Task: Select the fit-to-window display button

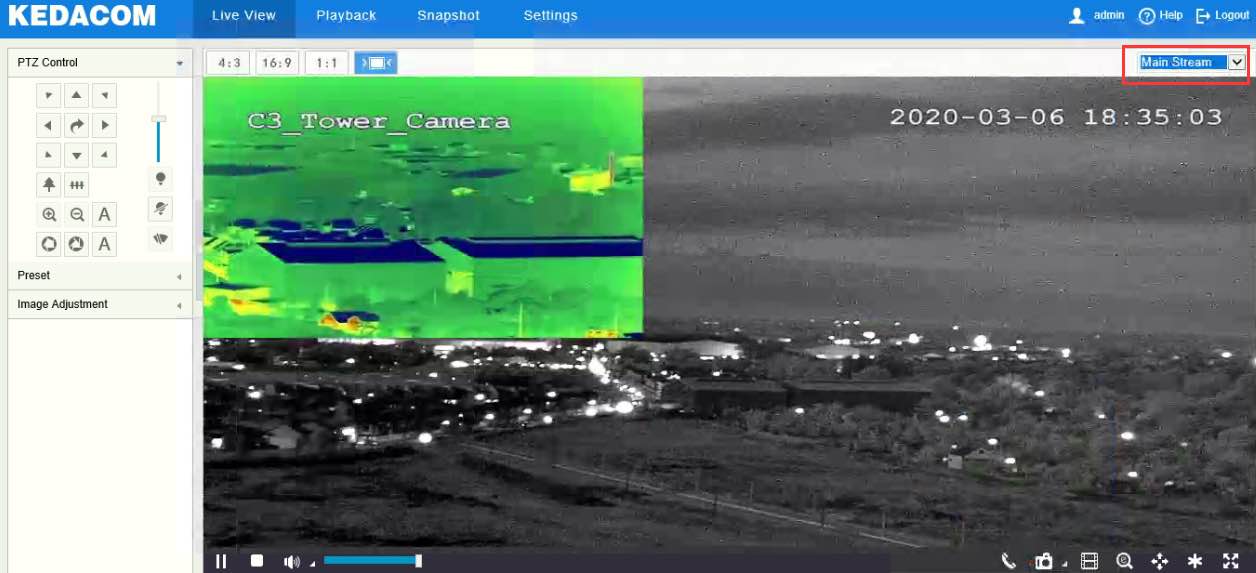Action: 376,63
